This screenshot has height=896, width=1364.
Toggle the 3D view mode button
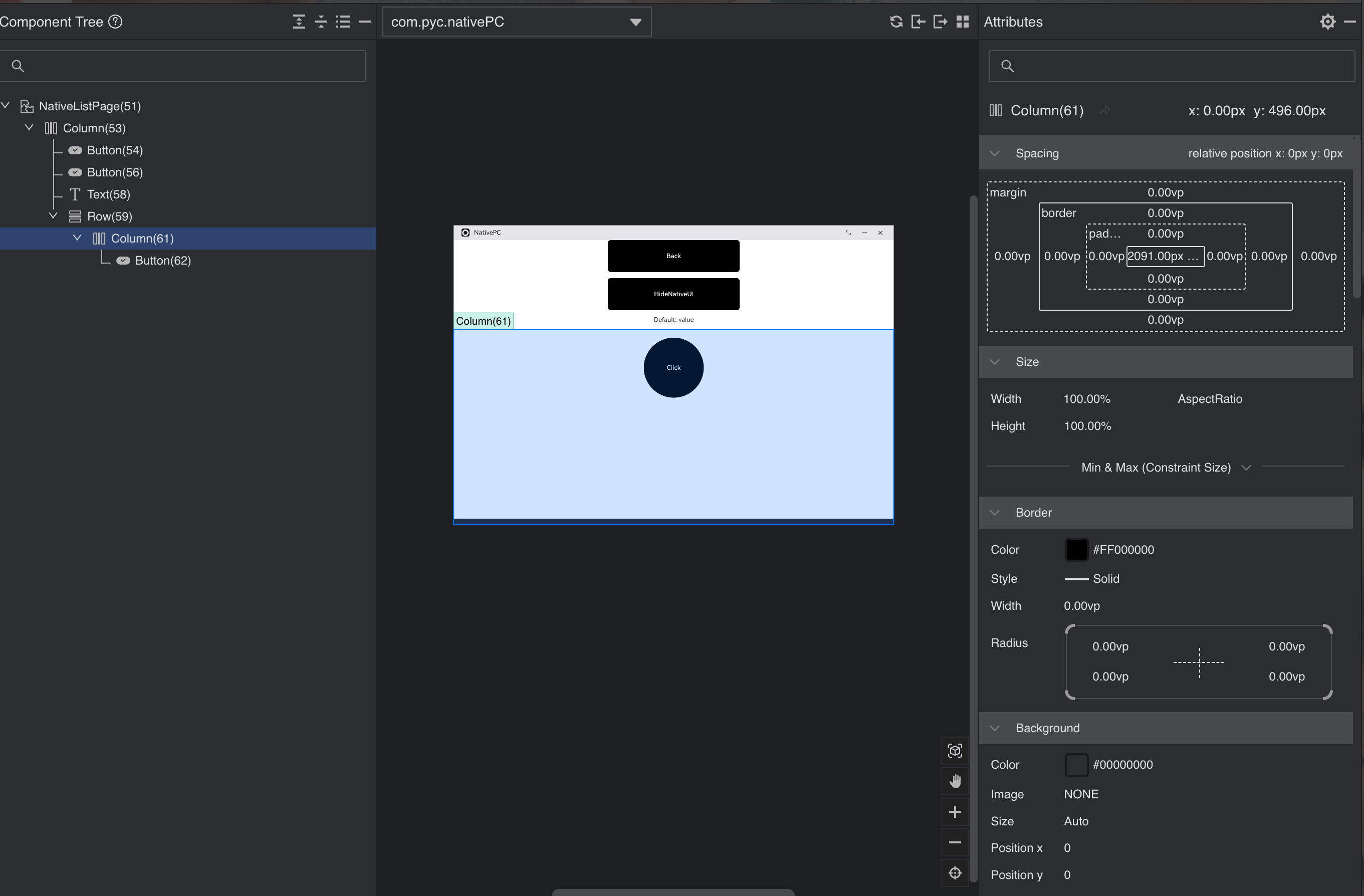(x=955, y=751)
